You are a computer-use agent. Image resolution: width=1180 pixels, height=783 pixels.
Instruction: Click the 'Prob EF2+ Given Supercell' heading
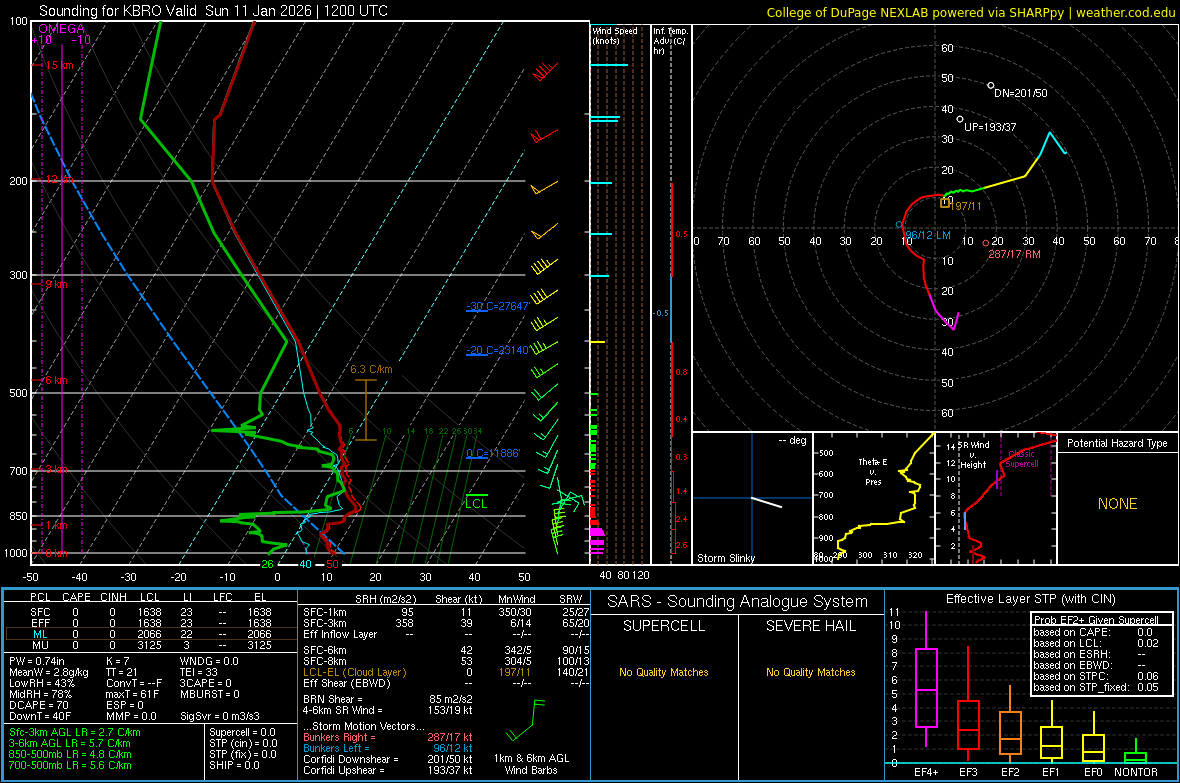[x=1096, y=620]
